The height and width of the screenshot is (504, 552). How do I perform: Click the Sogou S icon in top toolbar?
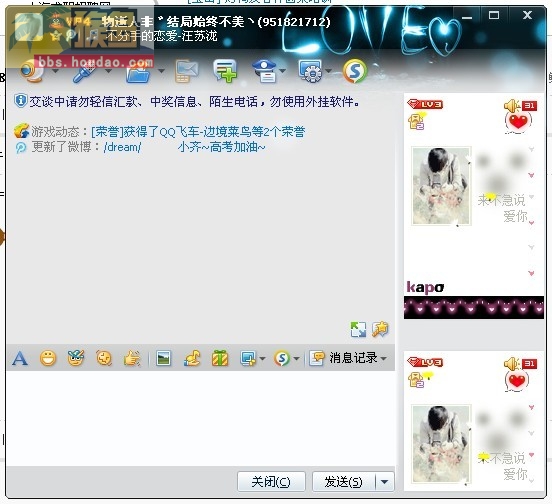click(x=355, y=71)
